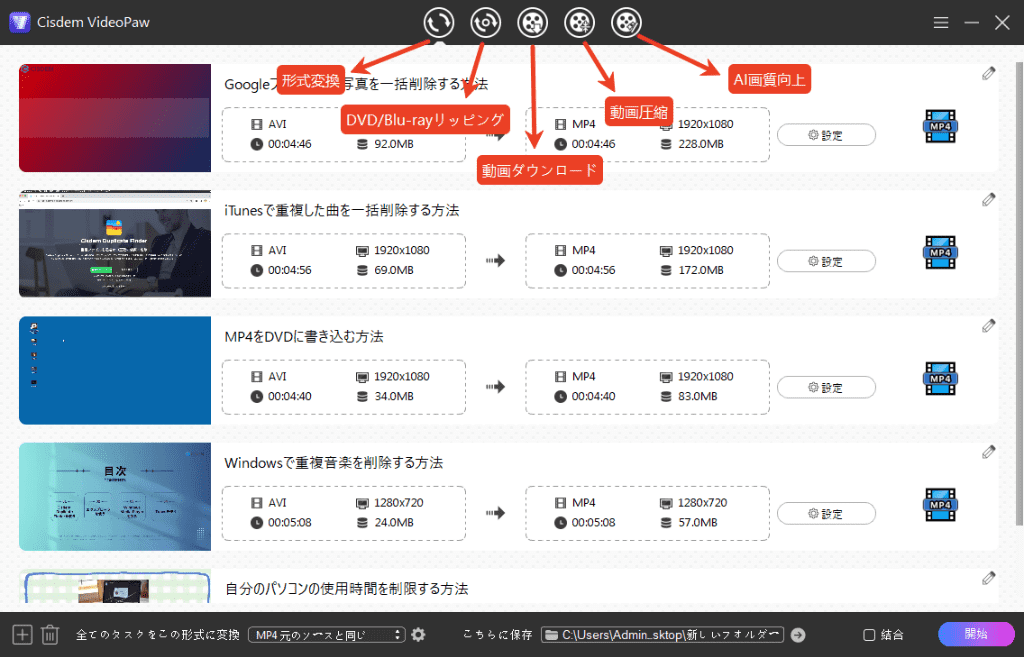Open 設定 for the 228.0MB output
The image size is (1024, 657).
[x=826, y=135]
